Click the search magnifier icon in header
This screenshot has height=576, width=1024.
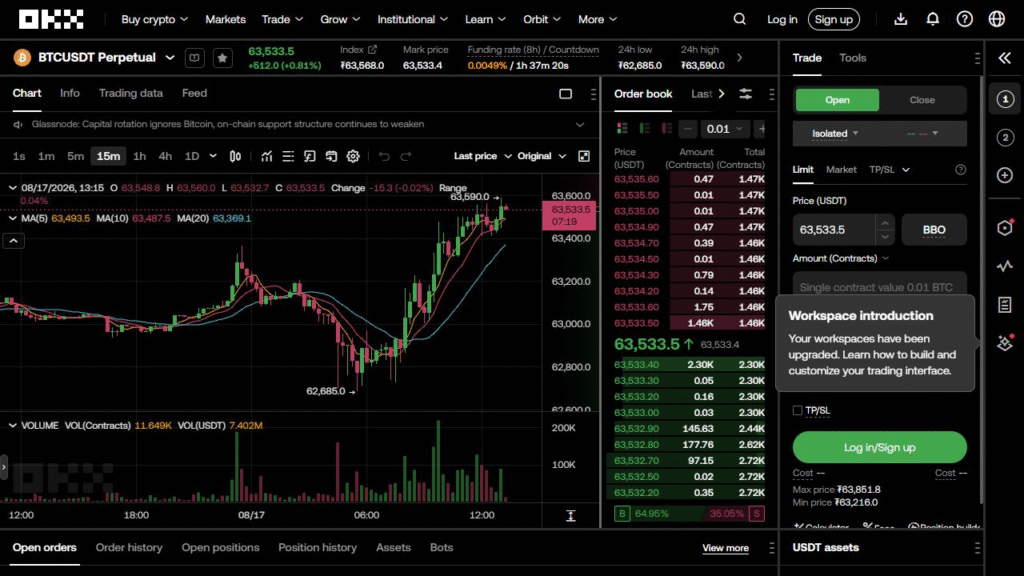pos(739,19)
